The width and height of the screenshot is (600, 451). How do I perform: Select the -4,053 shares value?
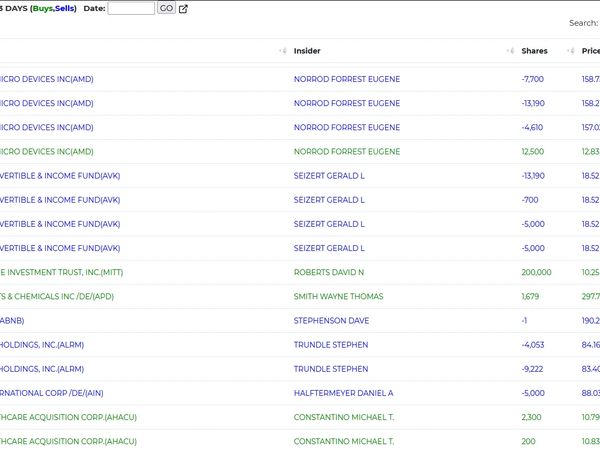point(532,345)
